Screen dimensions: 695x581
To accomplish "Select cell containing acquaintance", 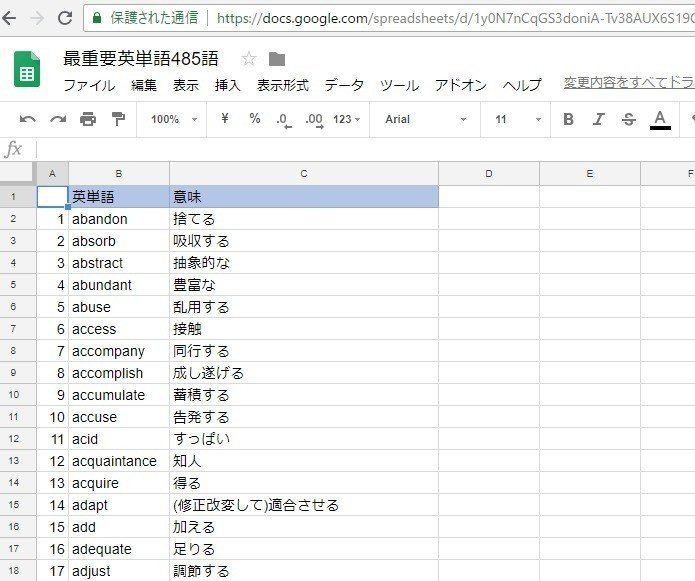I will click(119, 461).
